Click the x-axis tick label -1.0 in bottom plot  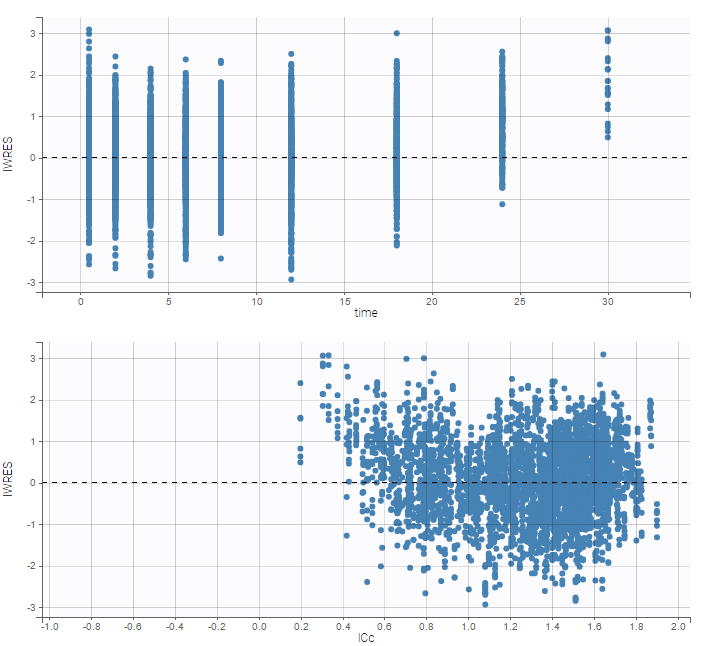coord(47,626)
